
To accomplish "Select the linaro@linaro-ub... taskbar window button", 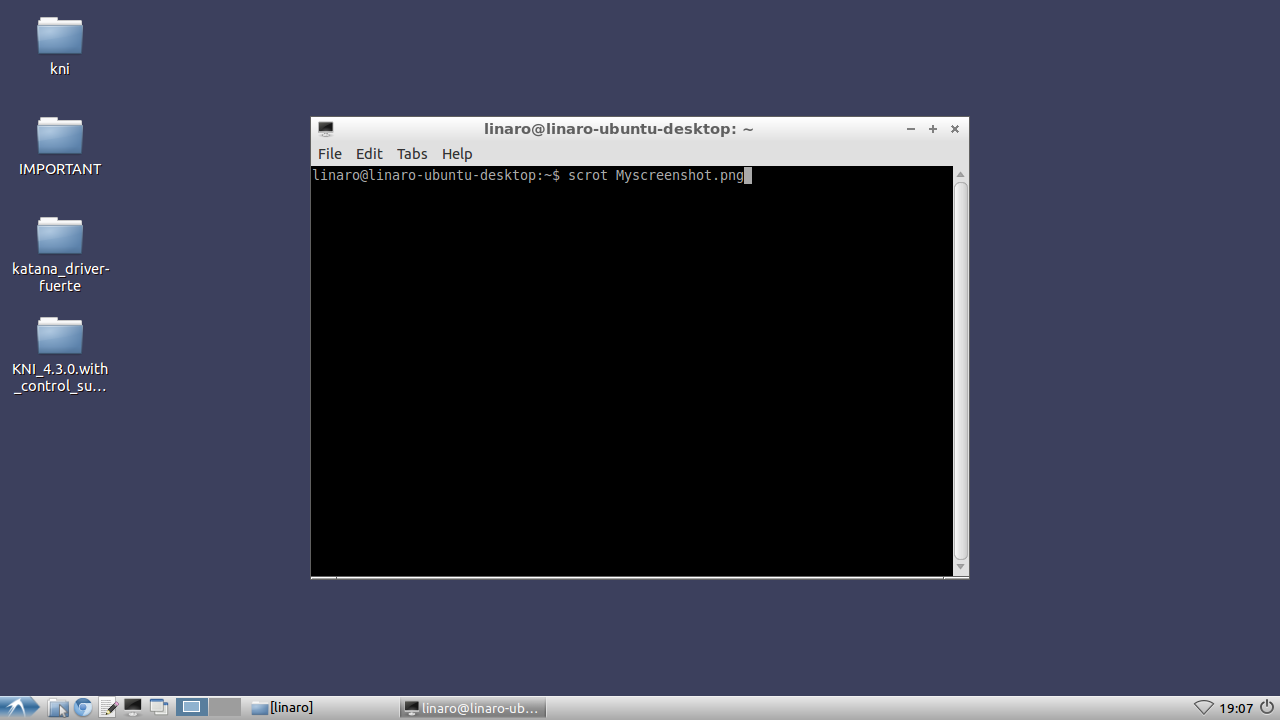I will (473, 708).
